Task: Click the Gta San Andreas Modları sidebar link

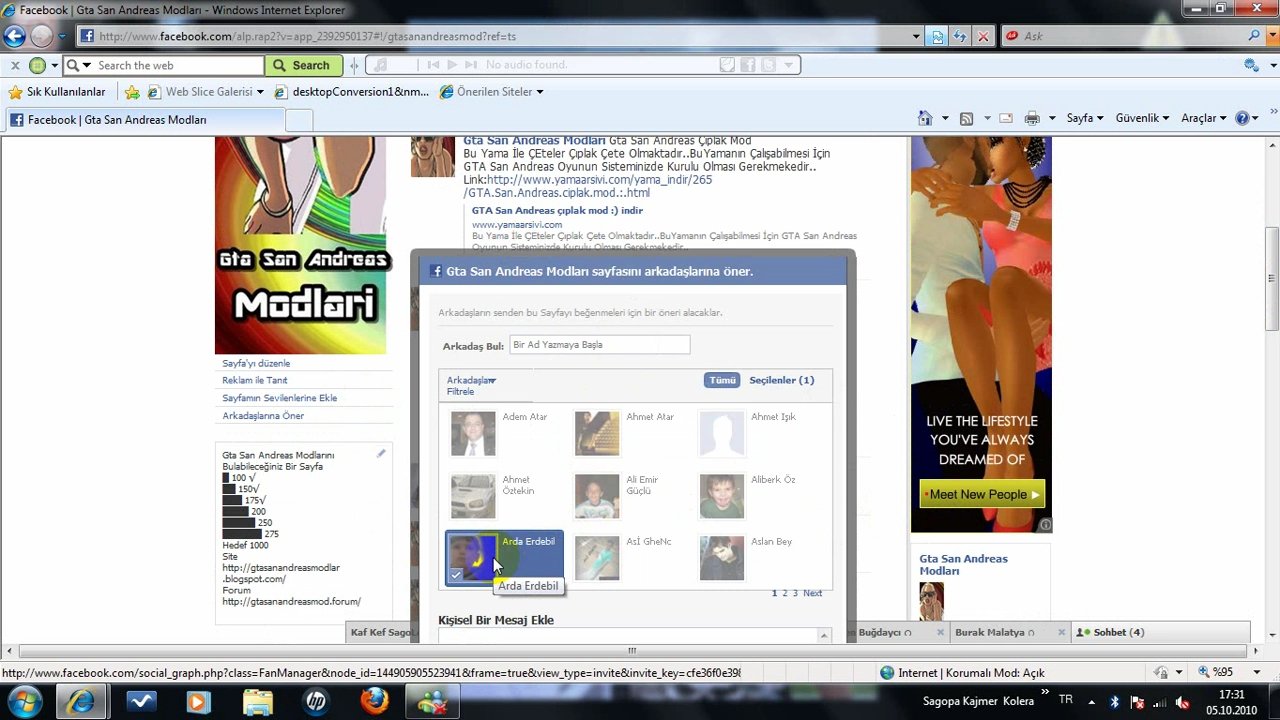Action: tap(963, 564)
